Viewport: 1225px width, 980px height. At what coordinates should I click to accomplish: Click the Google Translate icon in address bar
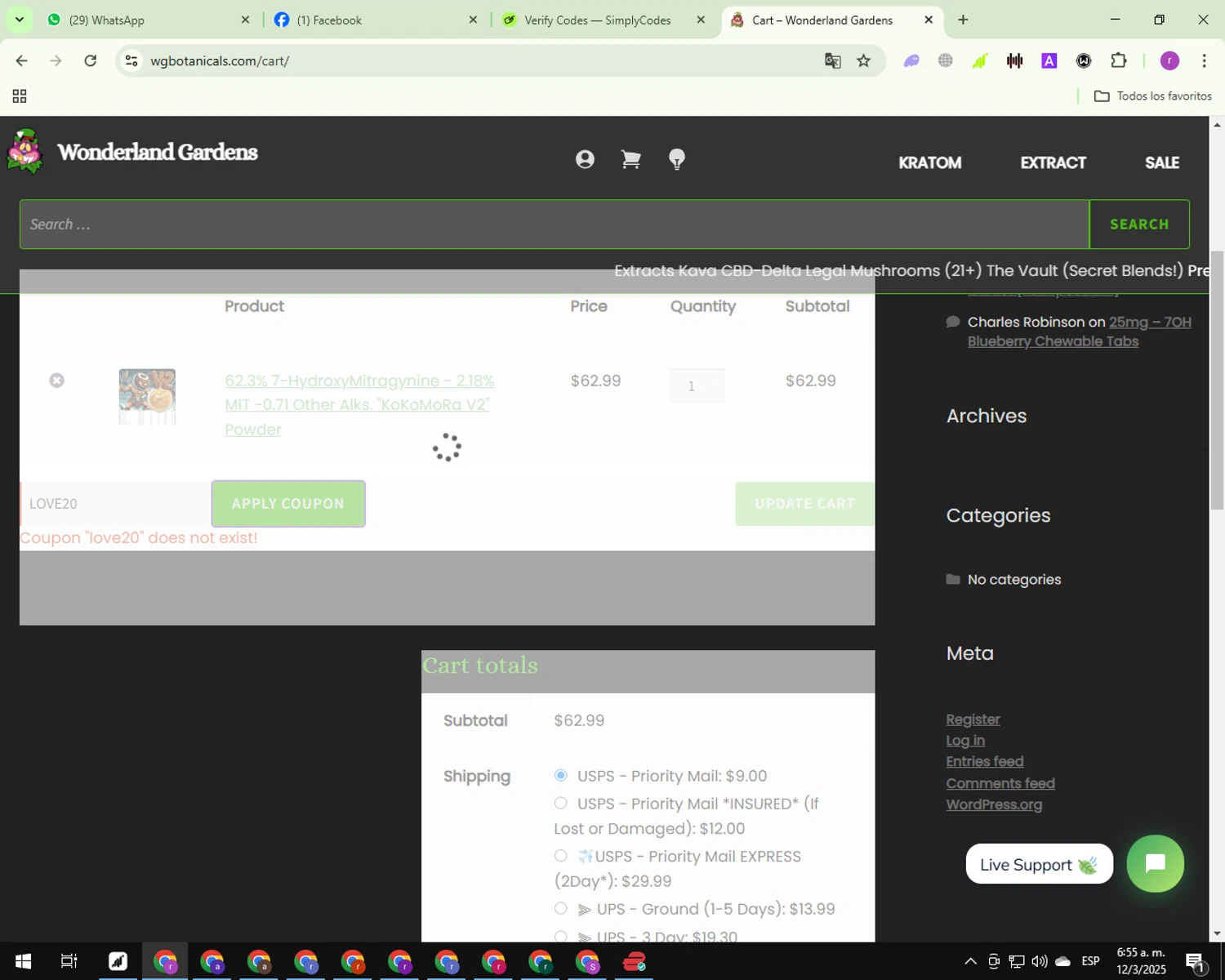tap(832, 60)
